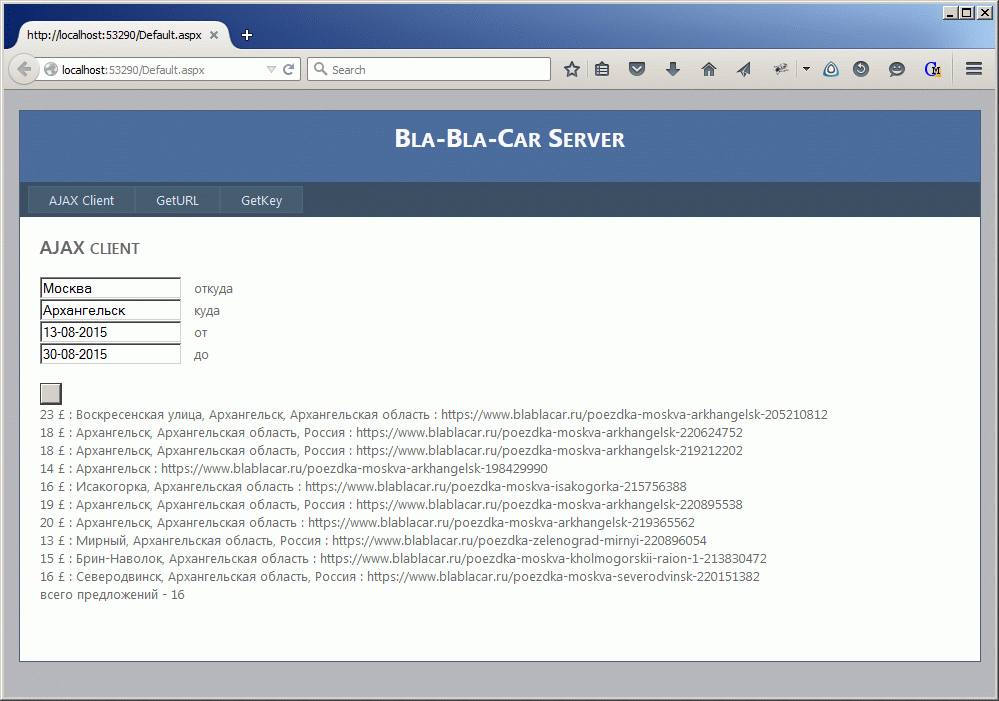Screen dimensions: 999x701
Task: Minimize the browser window
Action: pyautogui.click(x=950, y=12)
